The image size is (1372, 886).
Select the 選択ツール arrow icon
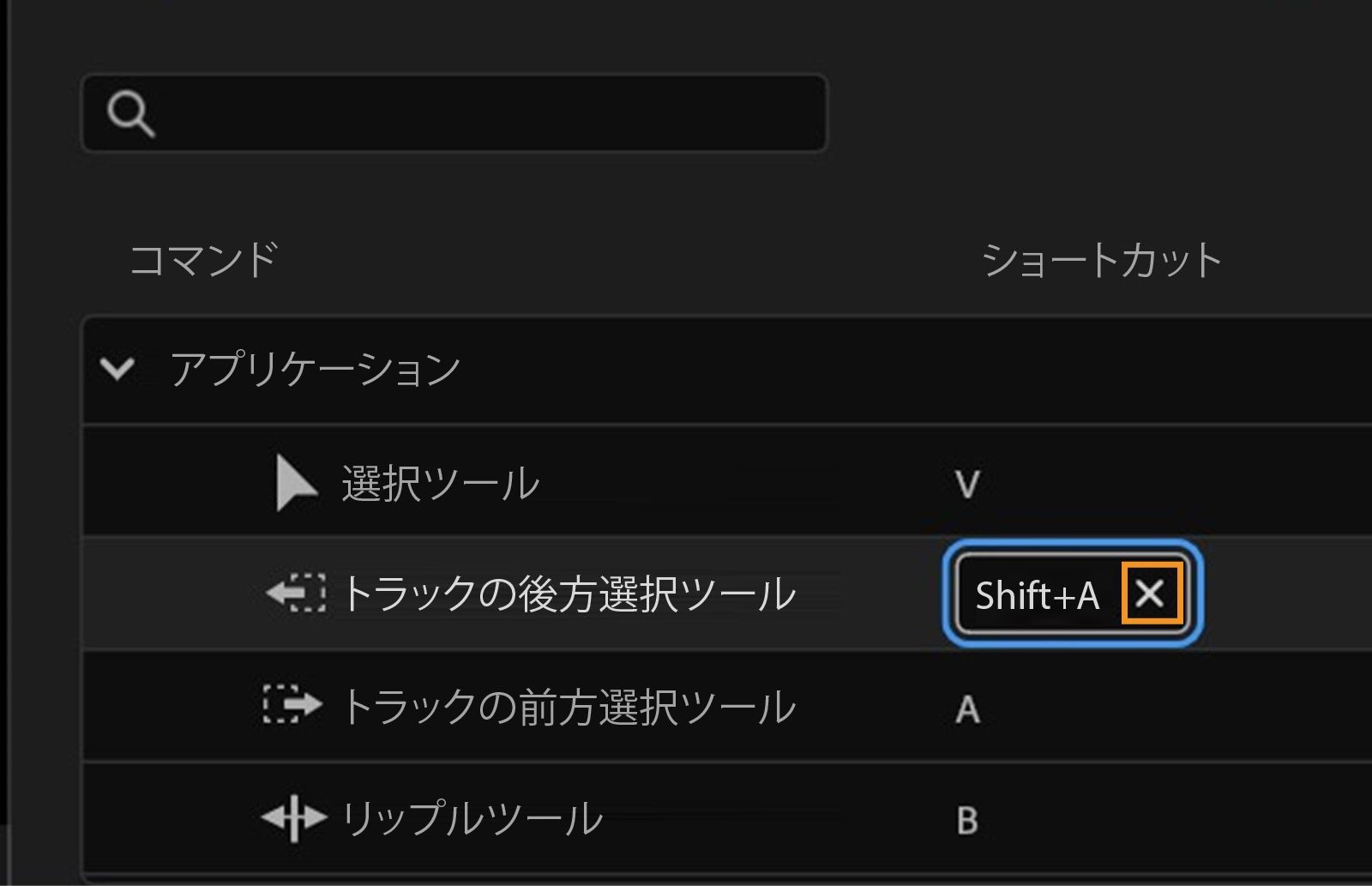[296, 482]
